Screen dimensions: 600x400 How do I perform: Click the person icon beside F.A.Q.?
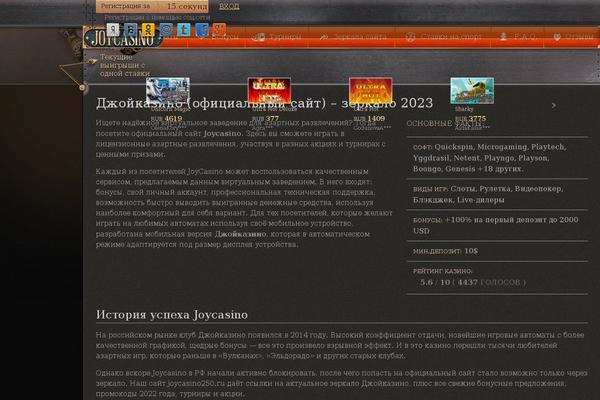[x=504, y=36]
